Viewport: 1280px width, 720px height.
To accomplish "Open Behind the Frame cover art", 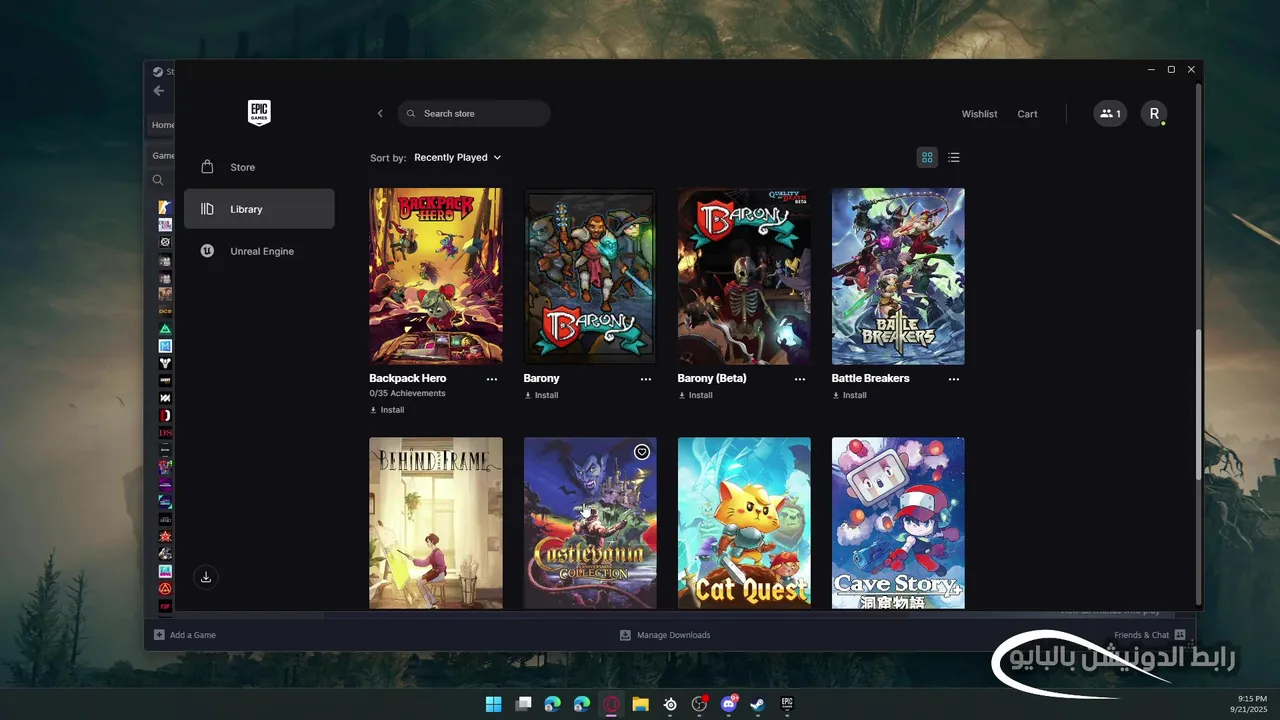I will click(x=436, y=523).
